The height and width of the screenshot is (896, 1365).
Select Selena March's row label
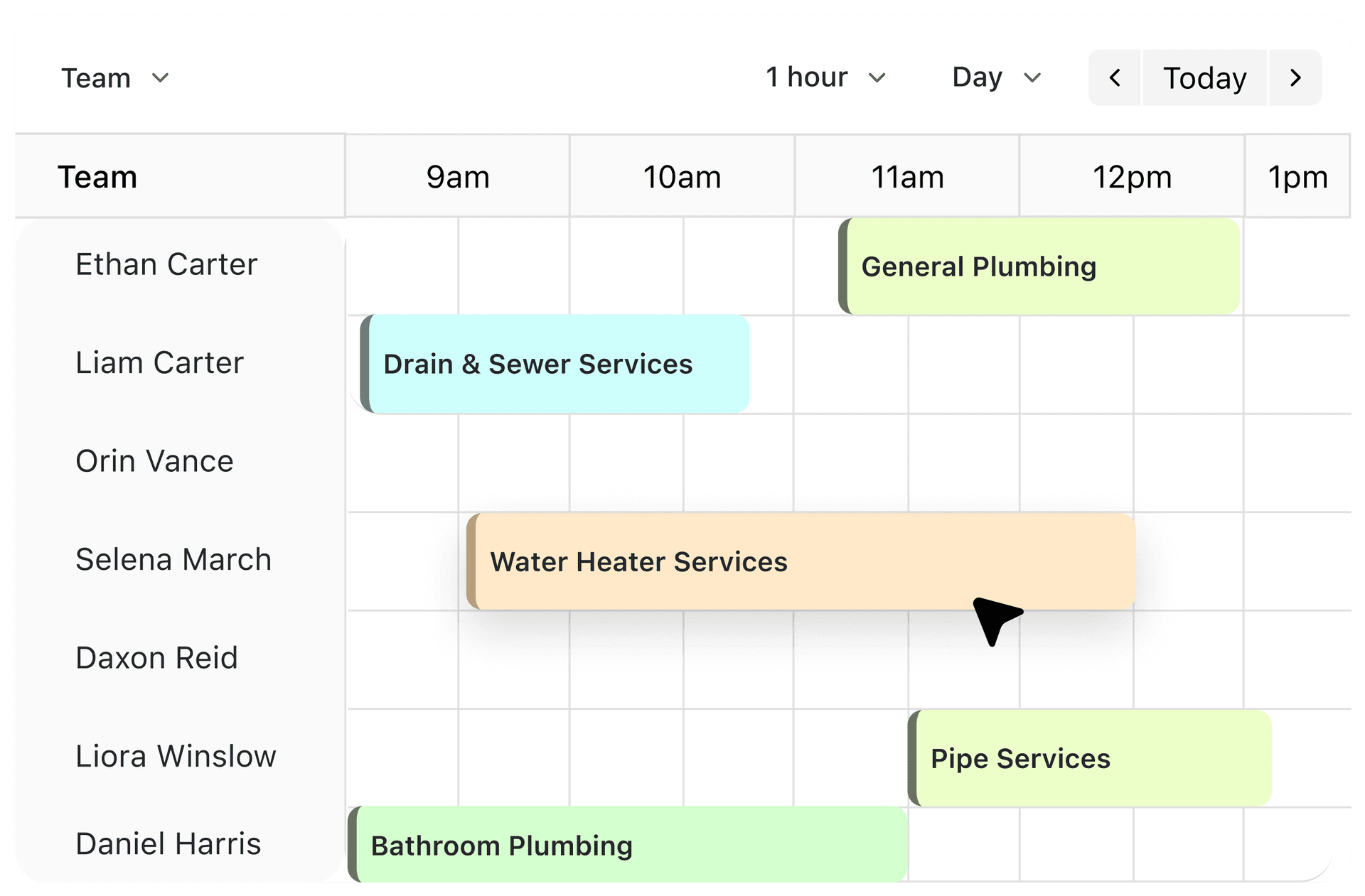[173, 559]
